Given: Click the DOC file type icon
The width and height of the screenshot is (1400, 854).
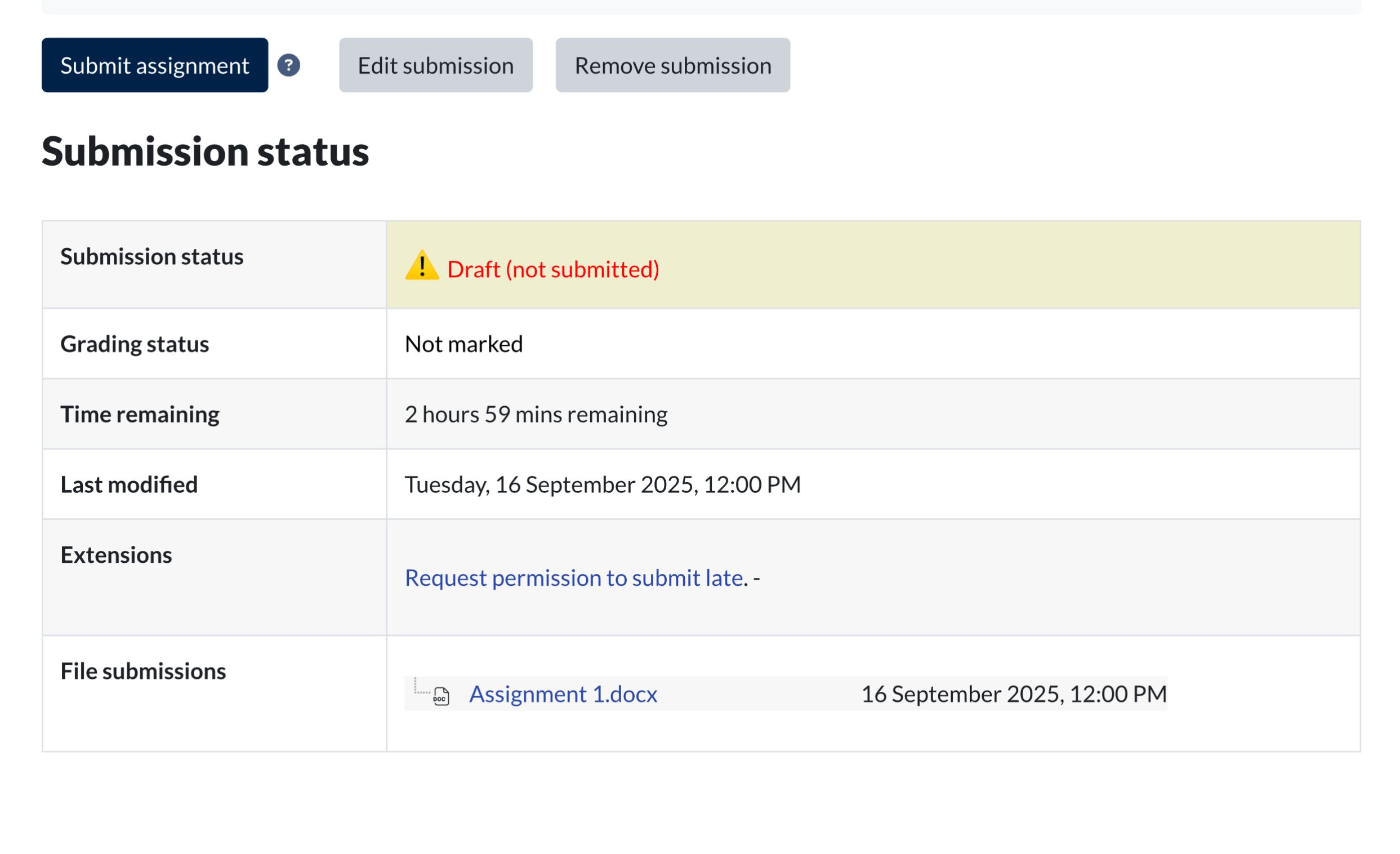Looking at the screenshot, I should pyautogui.click(x=442, y=696).
